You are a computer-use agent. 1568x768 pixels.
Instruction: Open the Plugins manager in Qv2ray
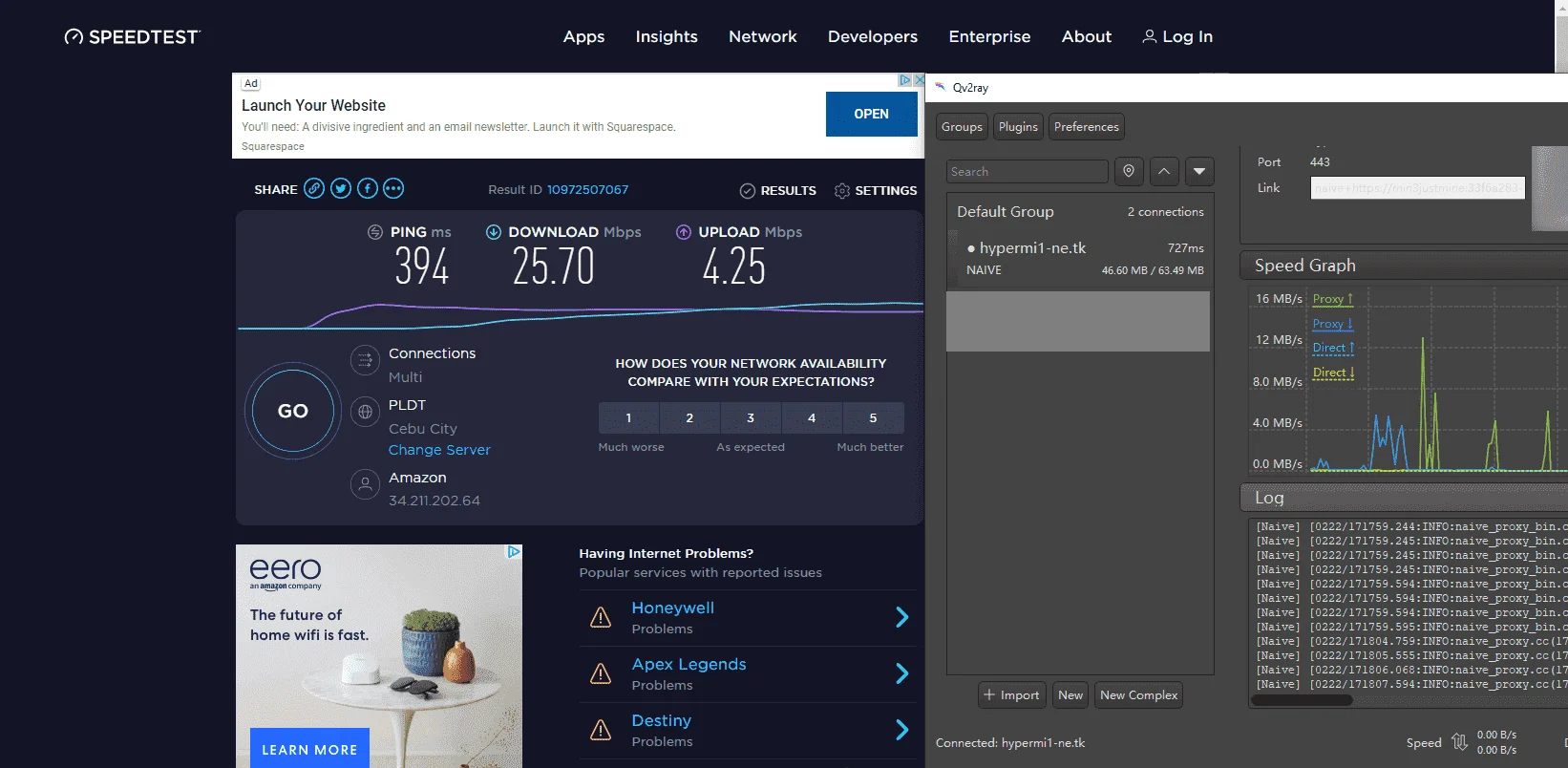click(x=1018, y=127)
